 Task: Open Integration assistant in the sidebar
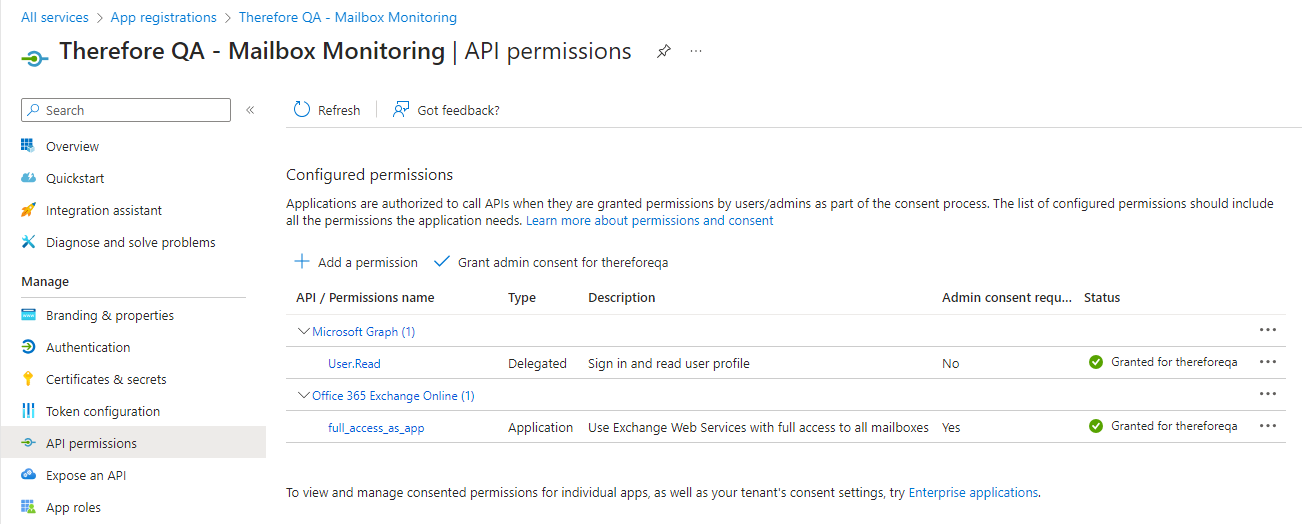coord(104,210)
